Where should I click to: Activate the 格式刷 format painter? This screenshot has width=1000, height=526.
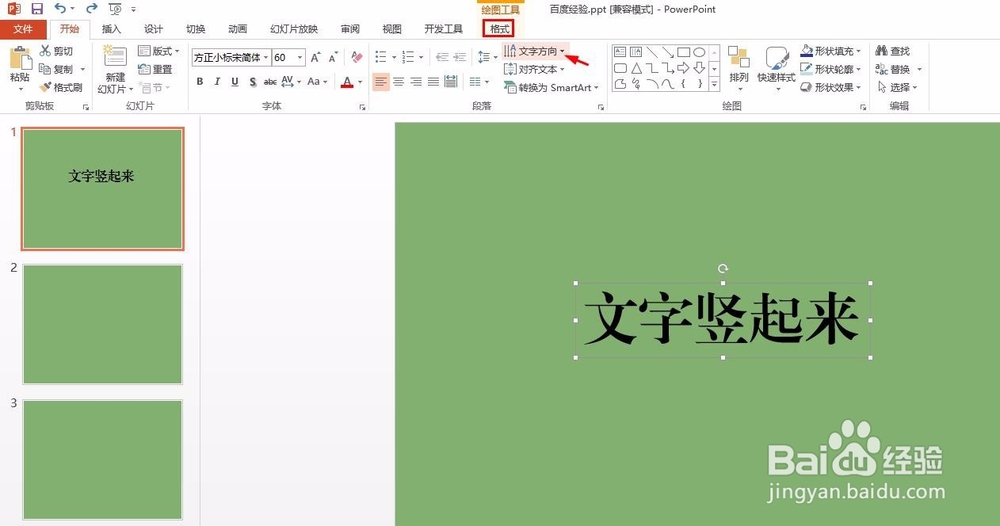tap(61, 87)
